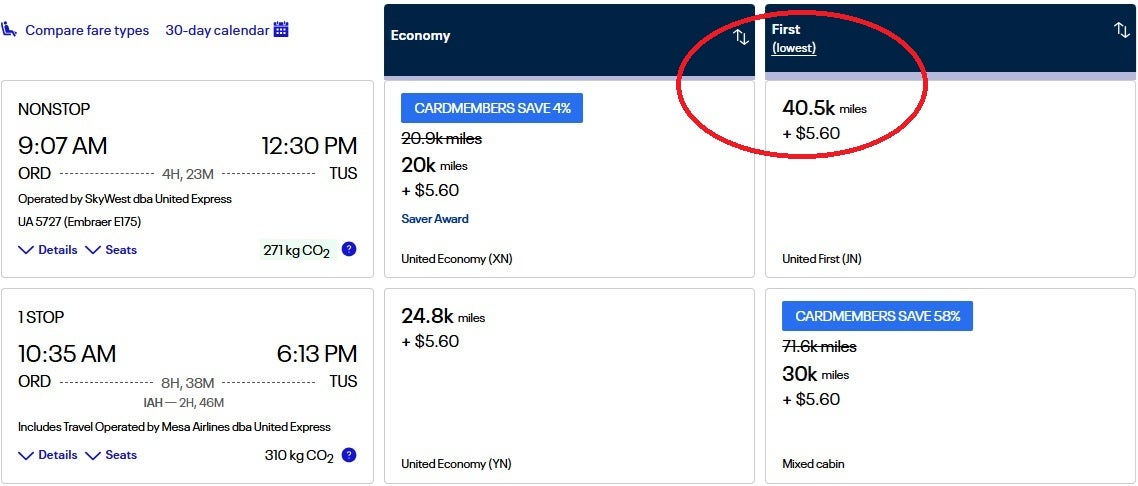Click CO2 info icon for 1-stop flight

pyautogui.click(x=349, y=454)
